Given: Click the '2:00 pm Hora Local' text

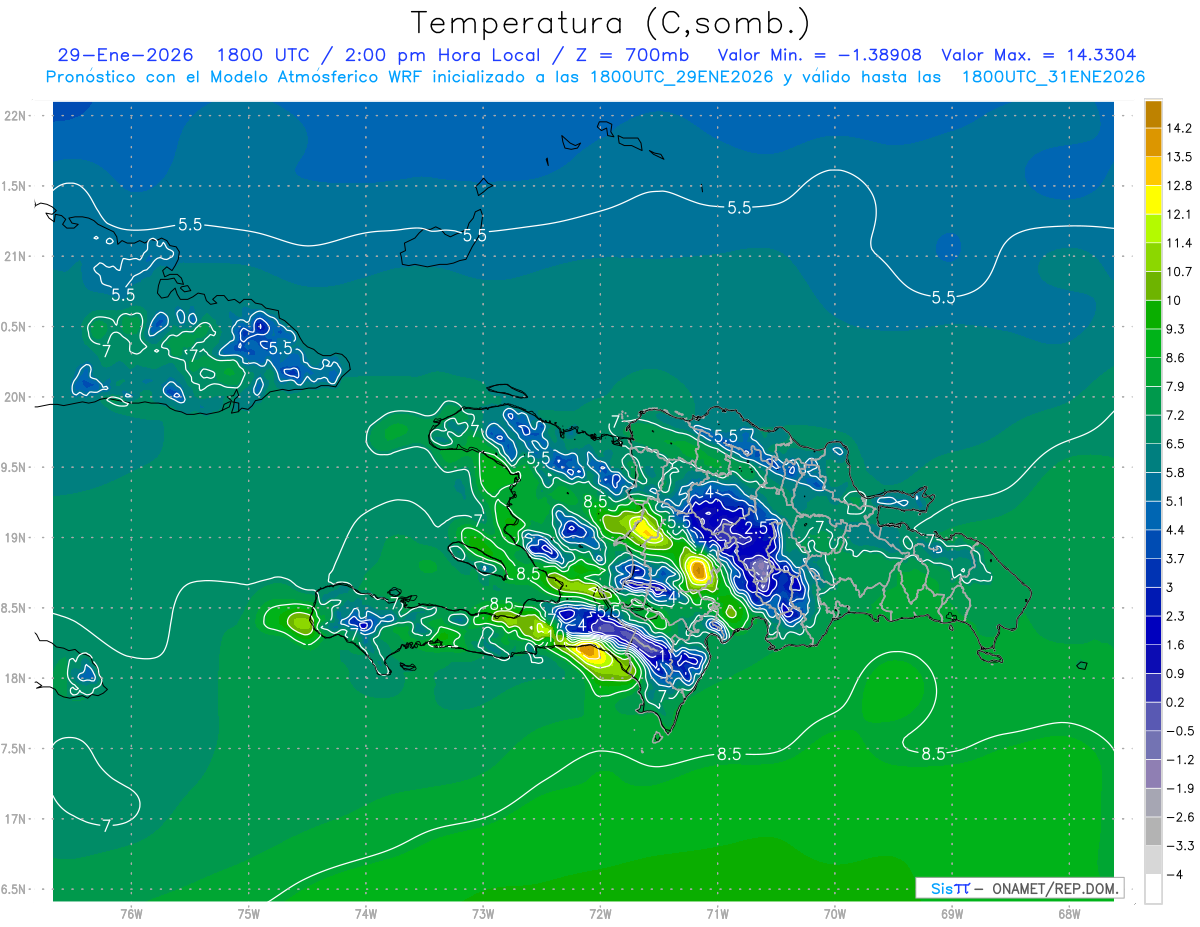Looking at the screenshot, I should tap(442, 55).
